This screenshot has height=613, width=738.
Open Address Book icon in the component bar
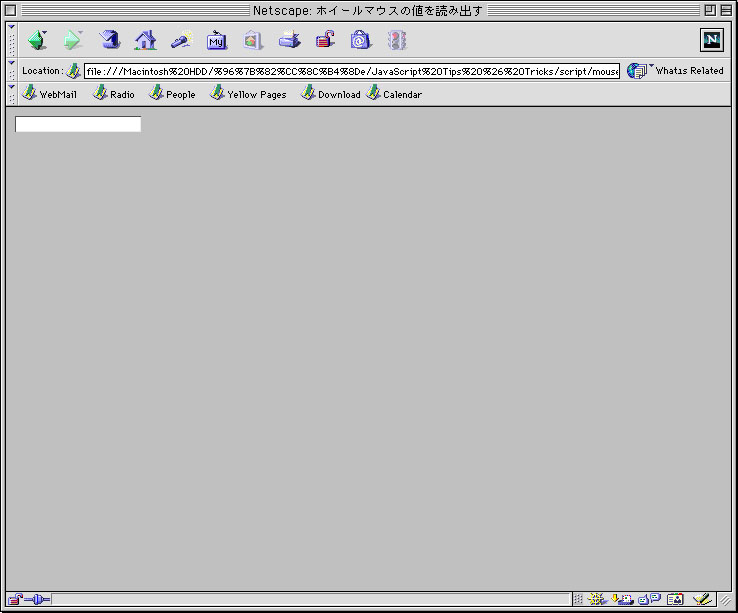[x=675, y=599]
